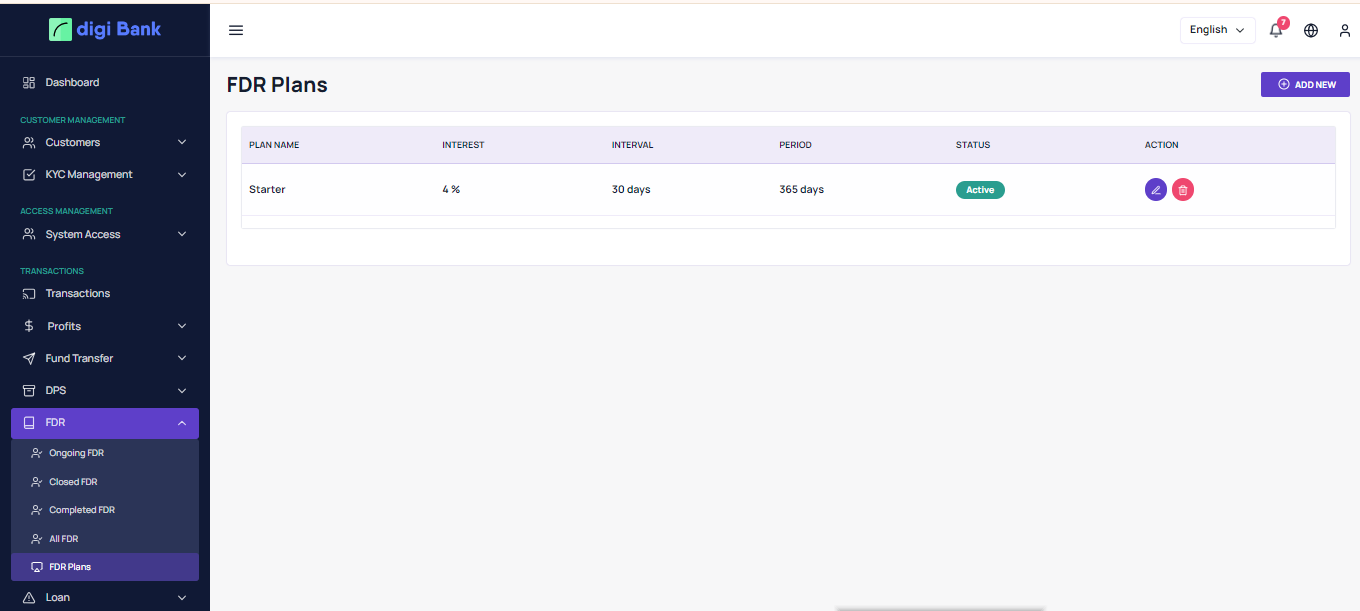Select Transactions in the sidebar
Image resolution: width=1360 pixels, height=611 pixels.
click(x=77, y=293)
